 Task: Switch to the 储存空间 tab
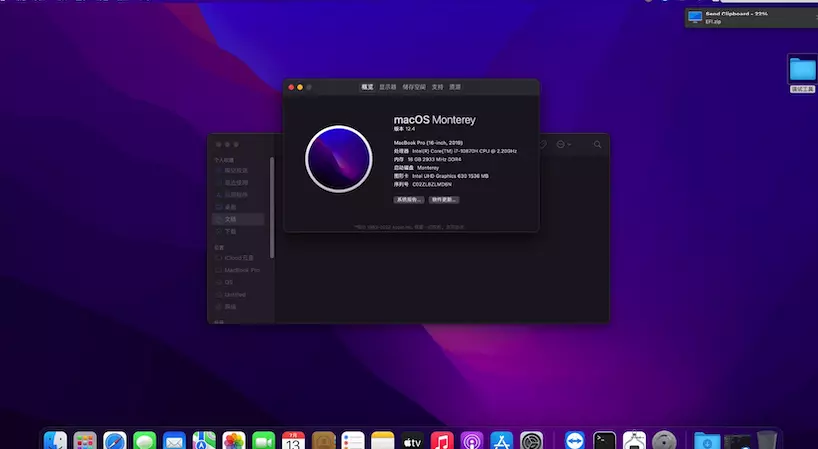coord(414,87)
